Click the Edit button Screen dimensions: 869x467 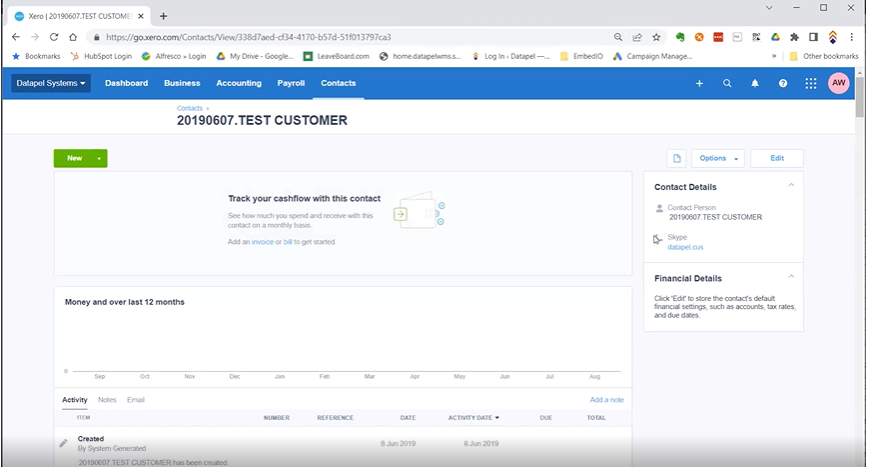pyautogui.click(x=777, y=158)
